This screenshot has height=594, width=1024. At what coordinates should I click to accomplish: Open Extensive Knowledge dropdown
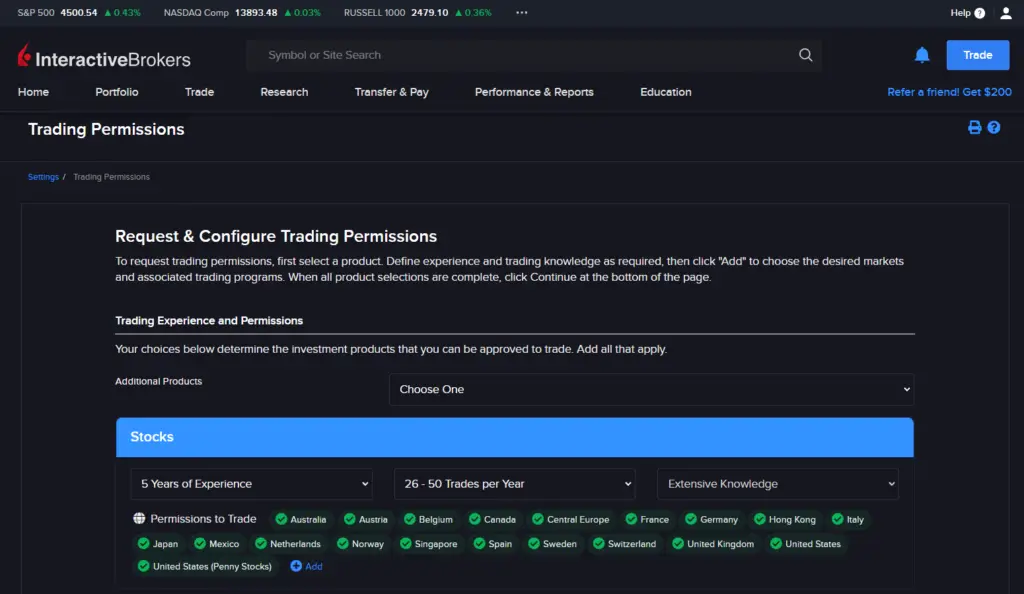click(778, 484)
